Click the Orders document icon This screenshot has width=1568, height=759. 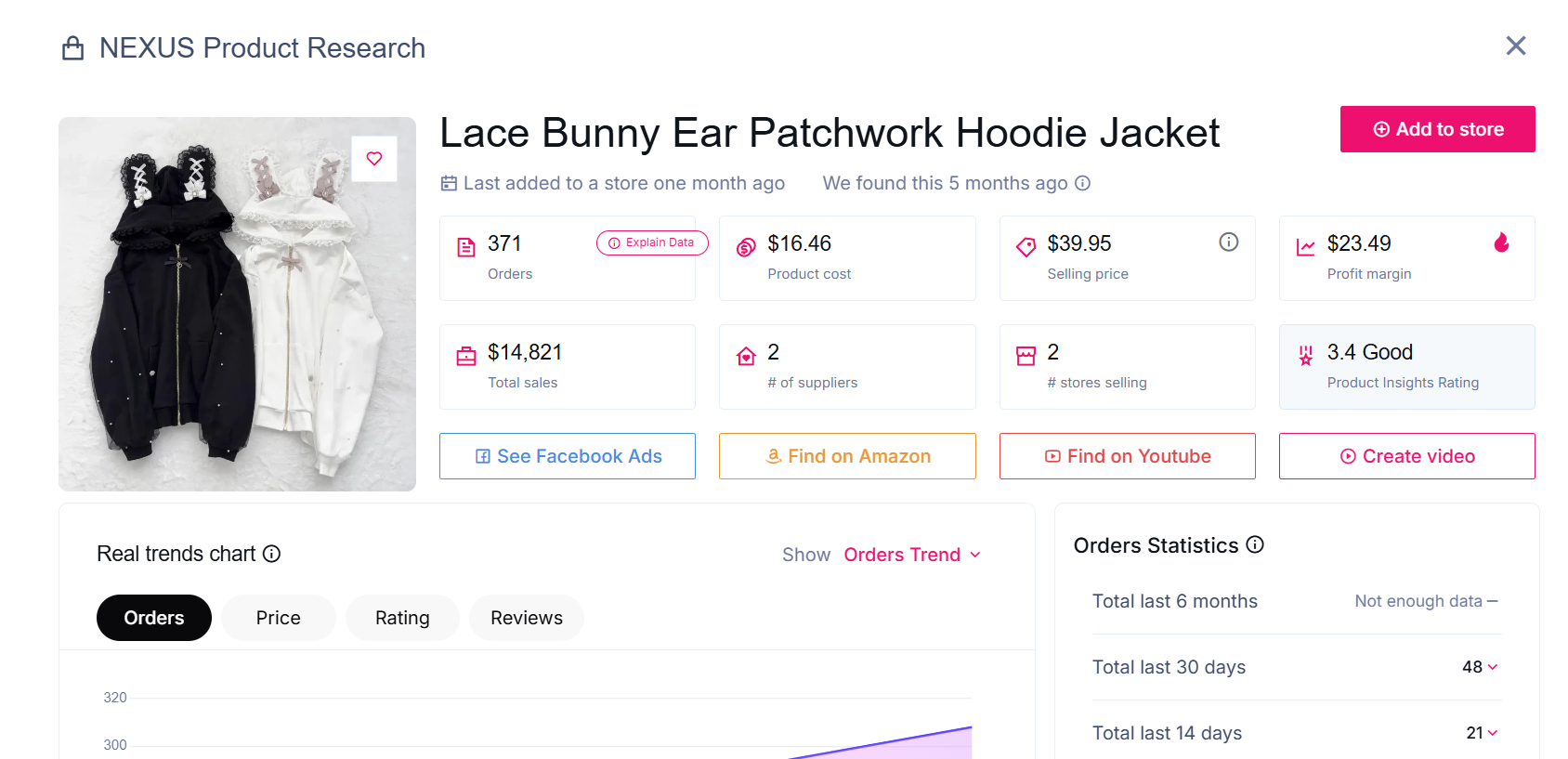click(x=466, y=247)
